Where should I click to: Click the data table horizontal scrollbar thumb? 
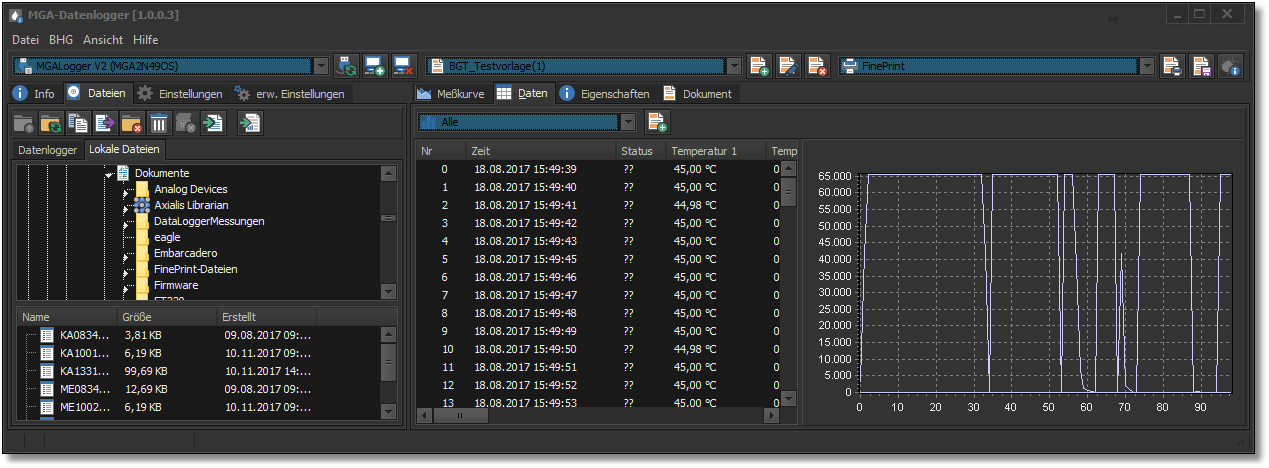[460, 415]
